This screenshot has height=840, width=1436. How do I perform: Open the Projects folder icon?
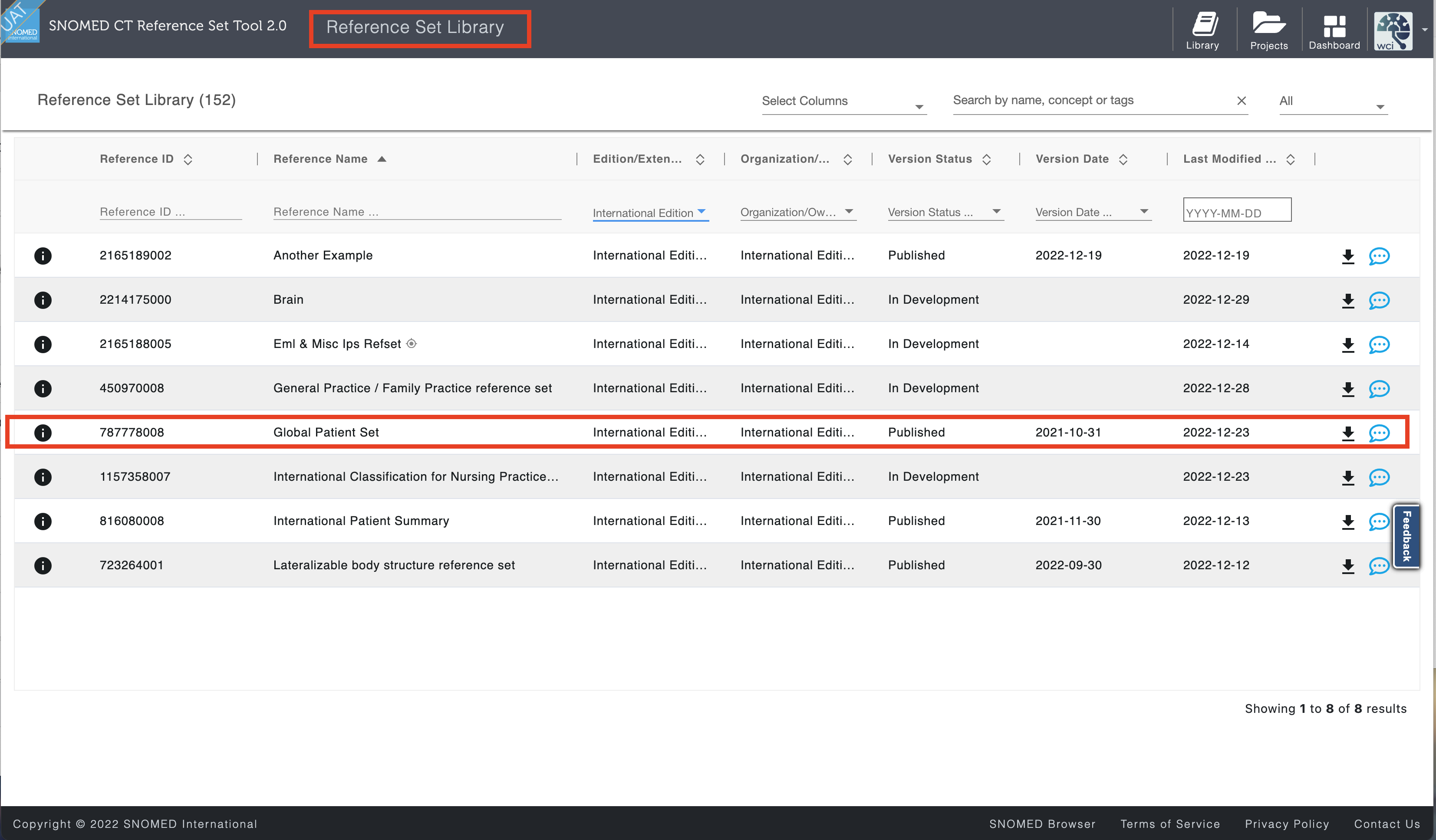coord(1268,31)
